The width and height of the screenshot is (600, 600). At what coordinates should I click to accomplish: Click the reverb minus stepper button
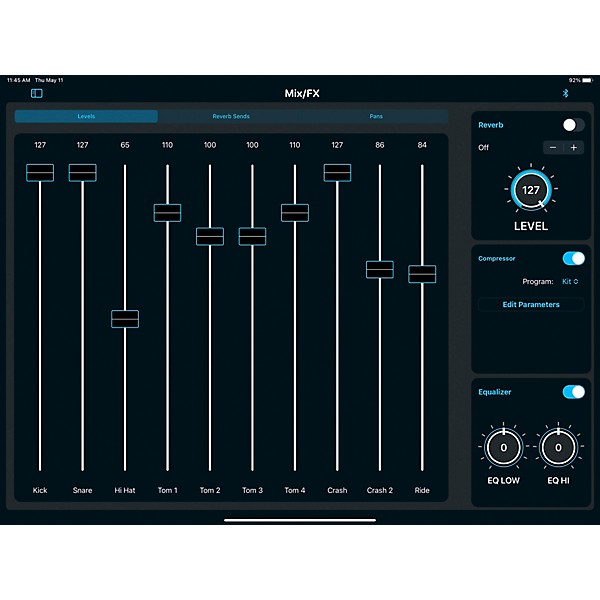point(552,147)
